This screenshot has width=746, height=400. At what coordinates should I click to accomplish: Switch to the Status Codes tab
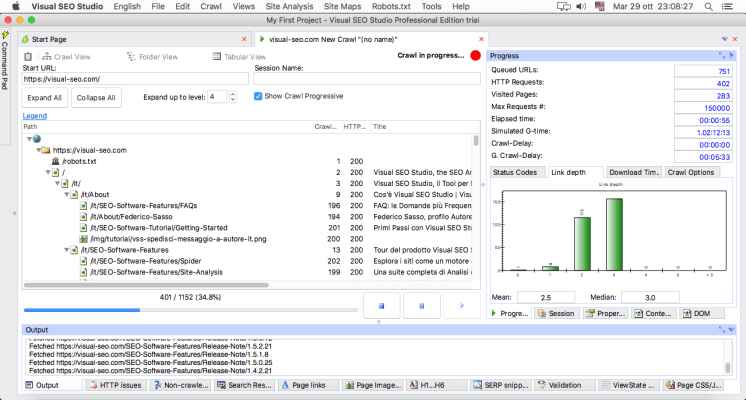point(516,172)
